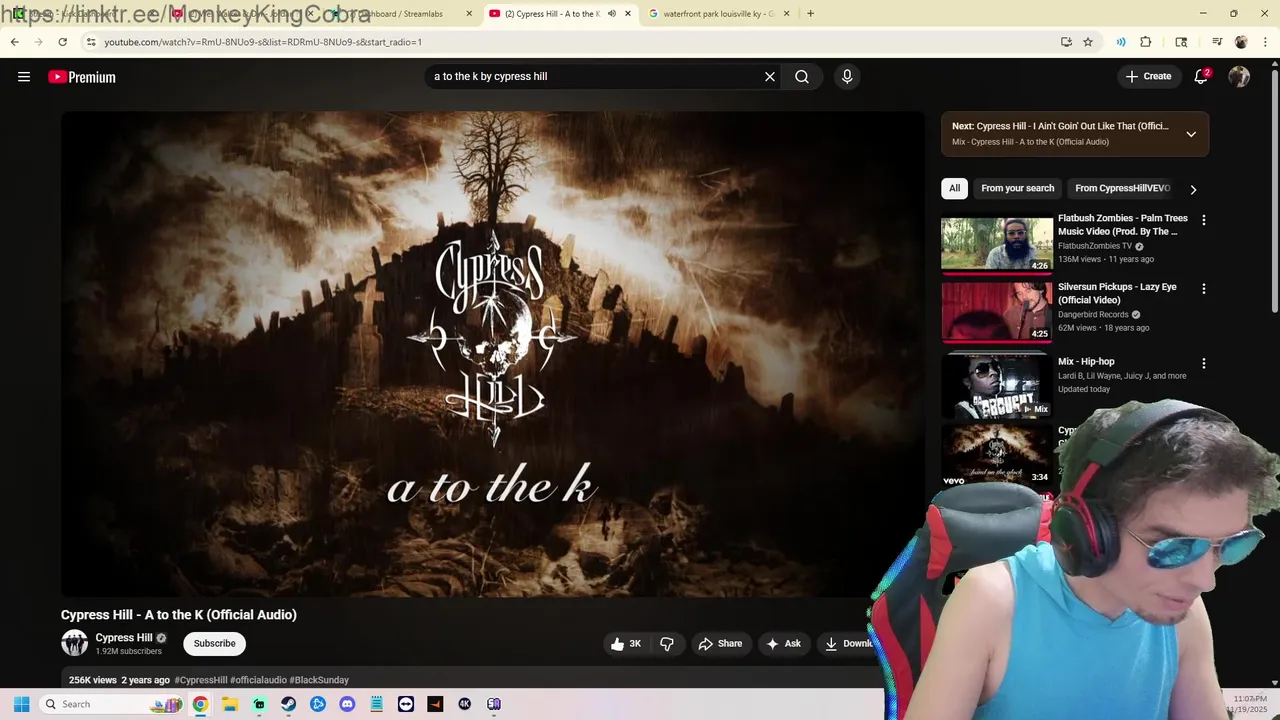
Task: Open Mix Hip-hop playlist thumbnail
Action: (997, 386)
